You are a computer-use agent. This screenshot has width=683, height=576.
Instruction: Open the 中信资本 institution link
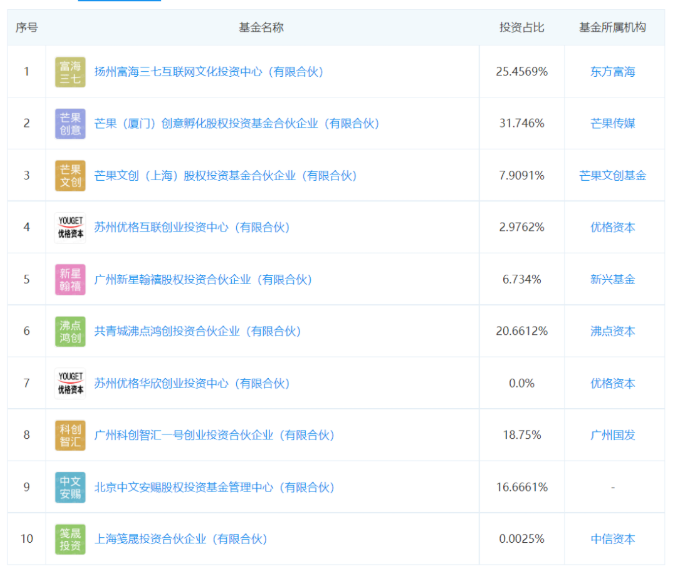click(x=612, y=539)
